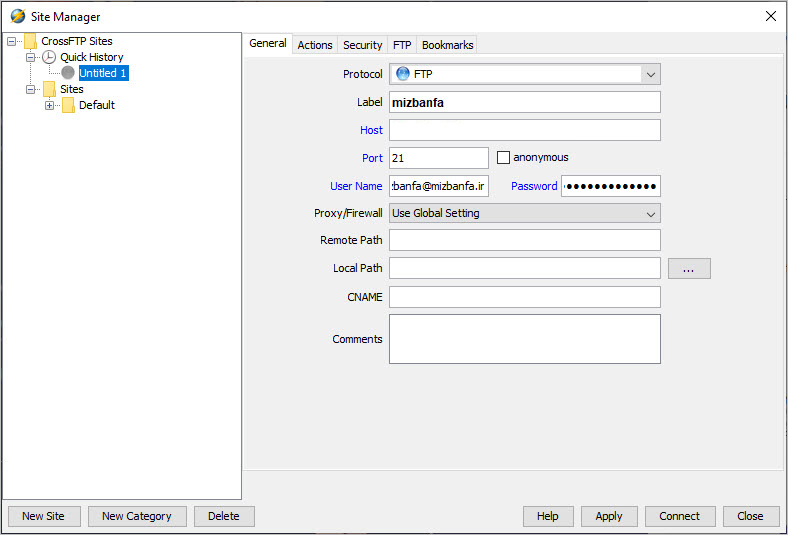
Task: Click the CrossFTP lightning globe icon in title bar
Action: coord(18,16)
